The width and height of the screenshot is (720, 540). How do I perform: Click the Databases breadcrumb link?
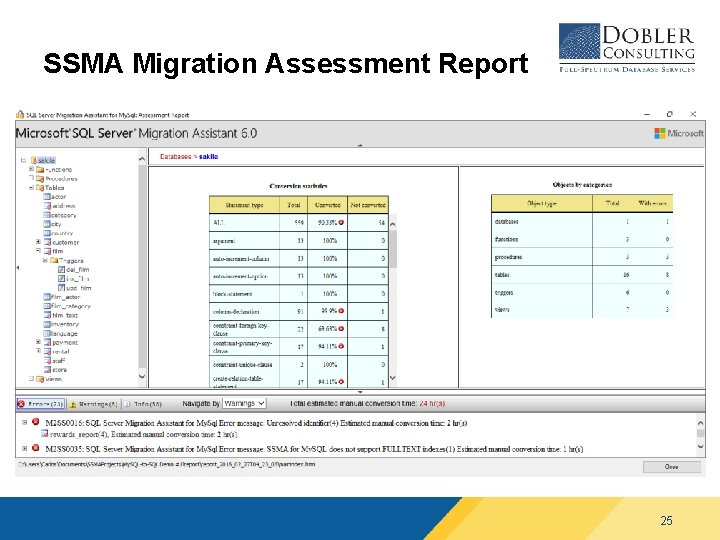tap(175, 157)
